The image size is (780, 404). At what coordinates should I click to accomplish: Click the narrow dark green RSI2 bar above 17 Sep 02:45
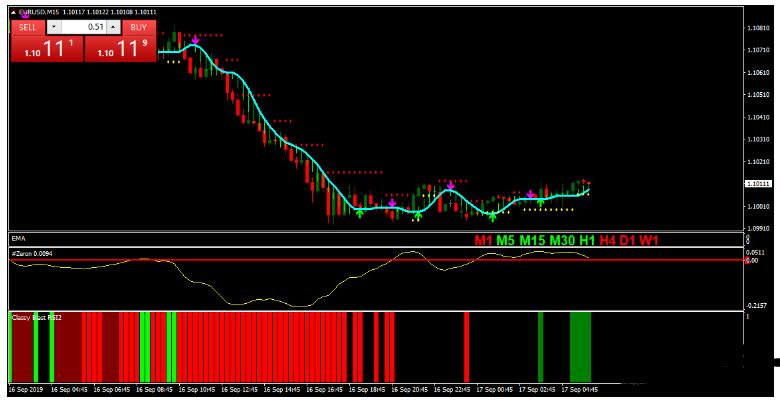point(541,347)
